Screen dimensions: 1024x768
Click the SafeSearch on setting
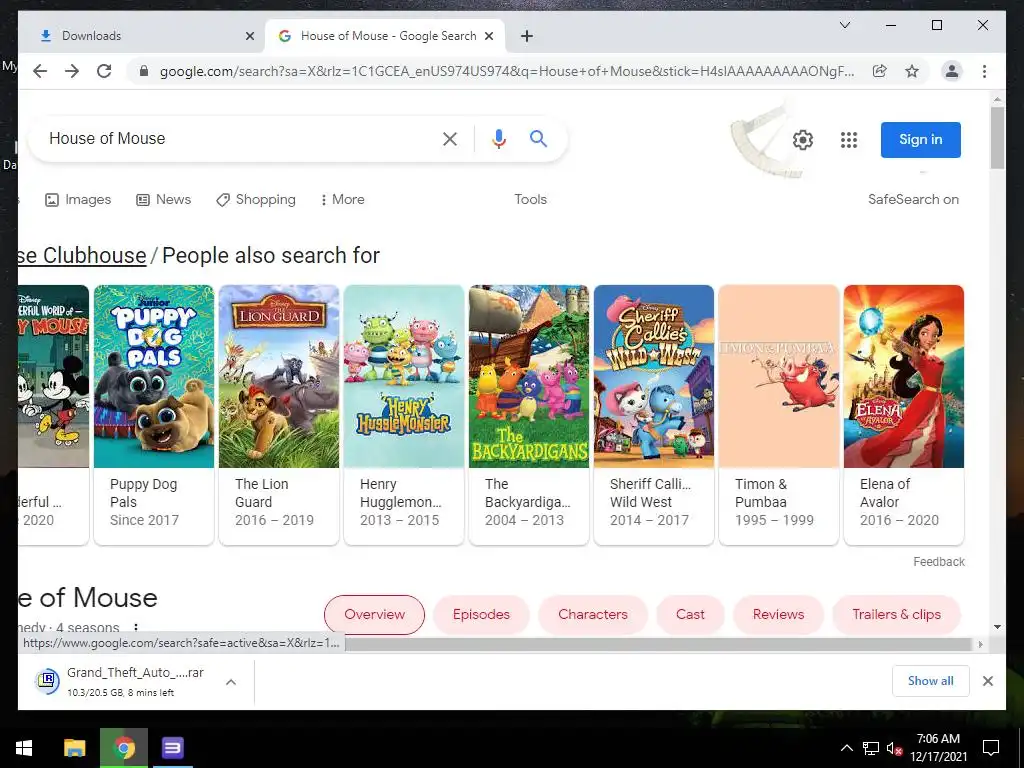click(x=913, y=200)
